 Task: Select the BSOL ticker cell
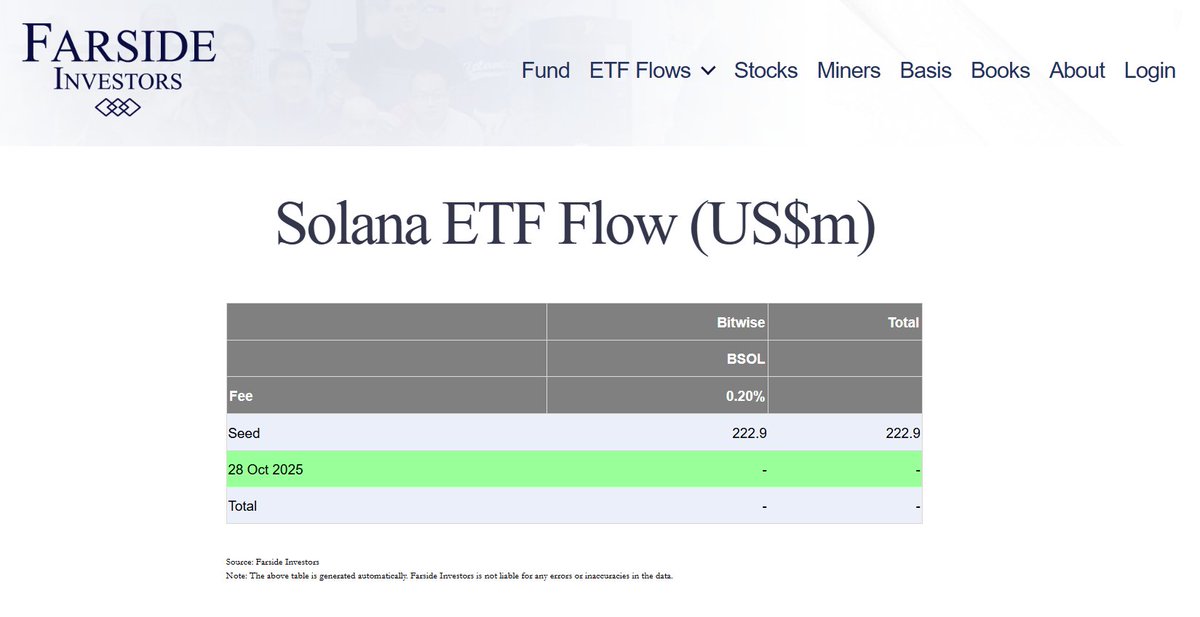[746, 359]
